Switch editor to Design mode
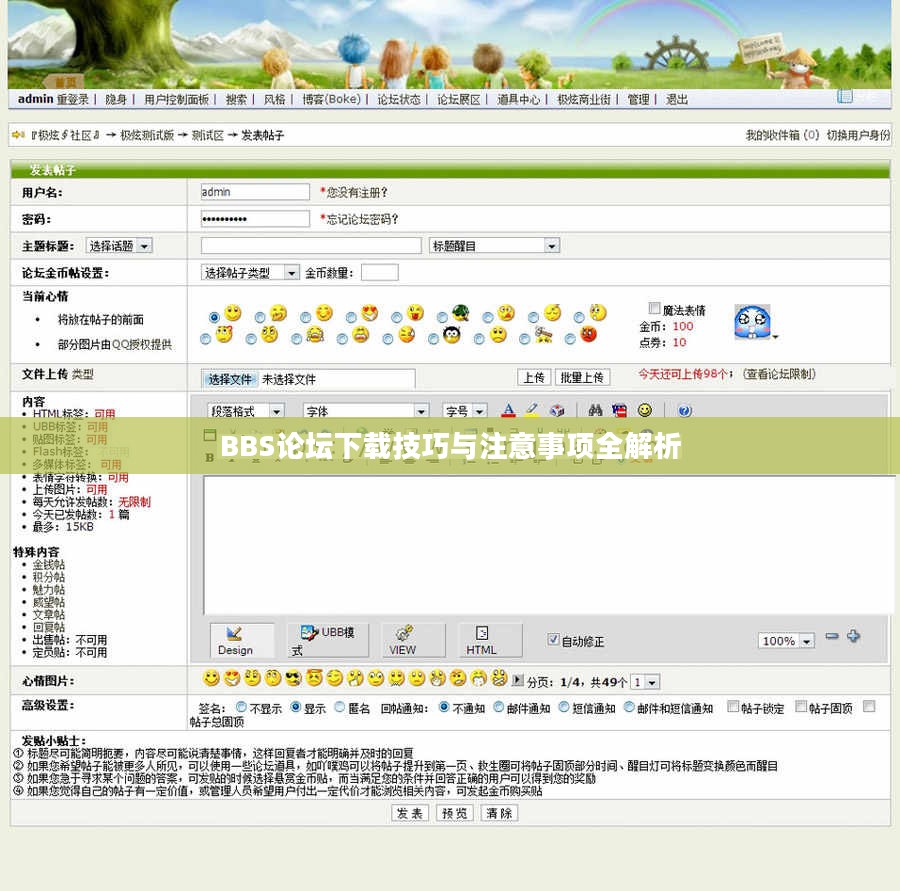This screenshot has width=900, height=891. [x=242, y=640]
